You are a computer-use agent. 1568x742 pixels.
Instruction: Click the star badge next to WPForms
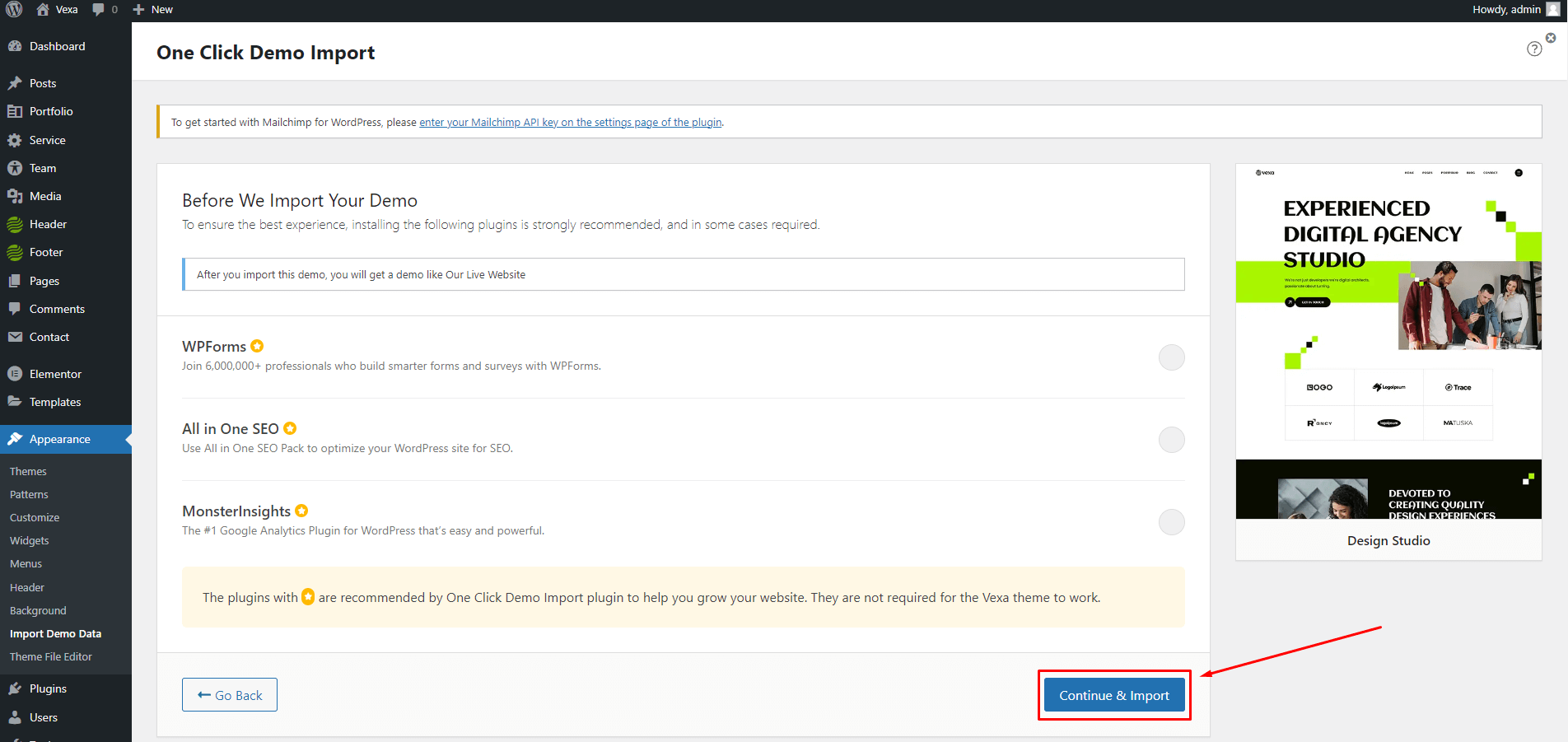click(257, 346)
